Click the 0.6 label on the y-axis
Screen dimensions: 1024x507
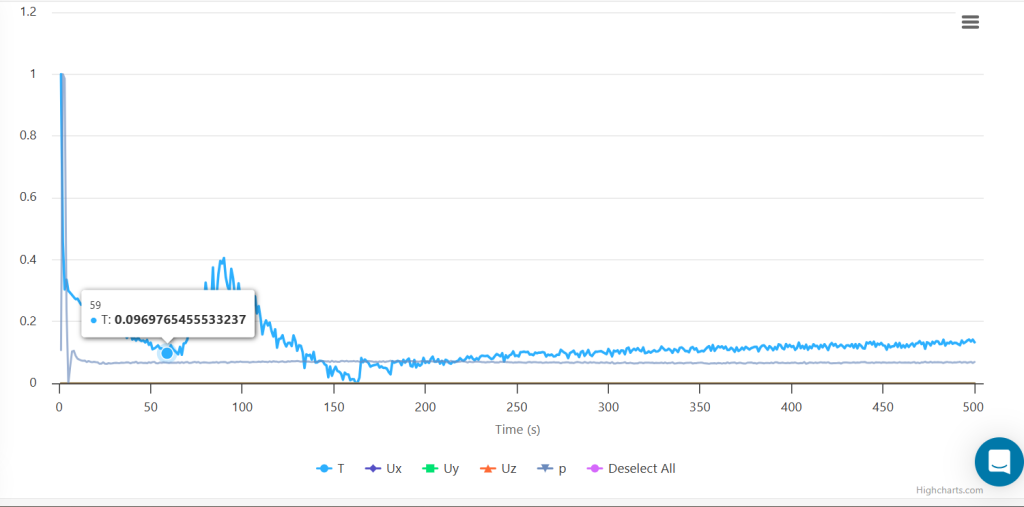click(x=28, y=197)
